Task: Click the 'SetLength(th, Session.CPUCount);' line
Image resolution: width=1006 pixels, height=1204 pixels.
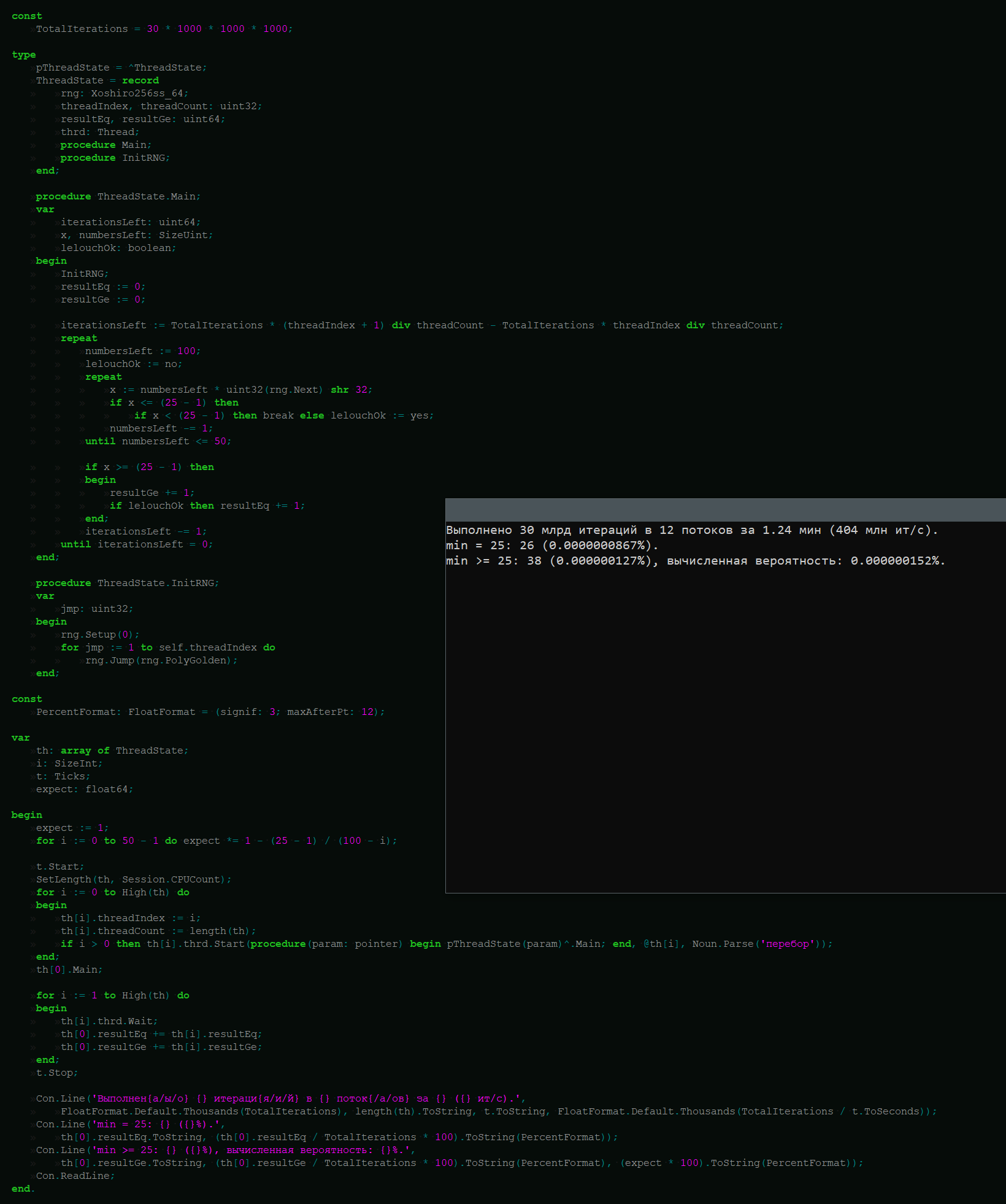Action: pyautogui.click(x=133, y=879)
